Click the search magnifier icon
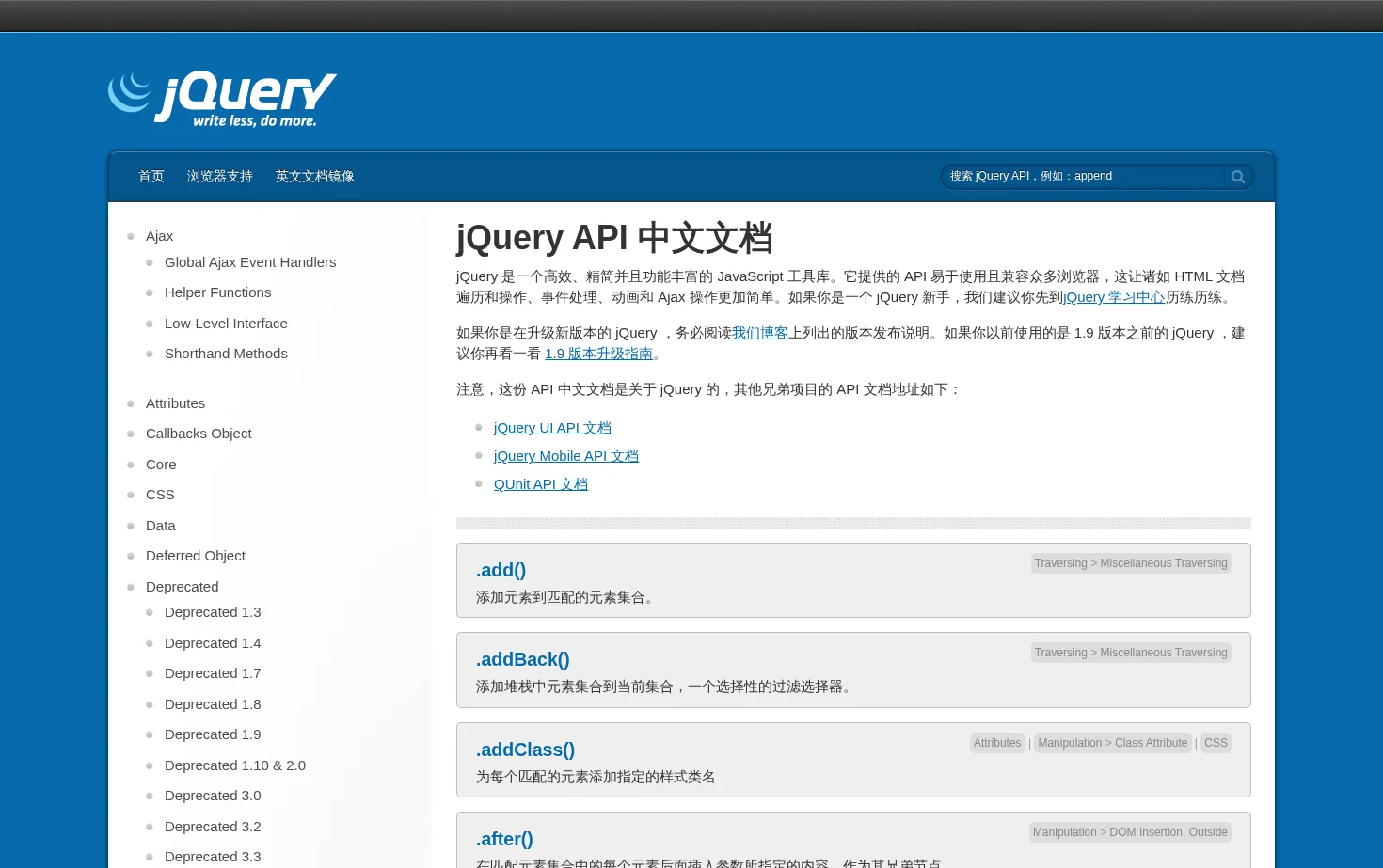This screenshot has height=868, width=1383. 1238,177
